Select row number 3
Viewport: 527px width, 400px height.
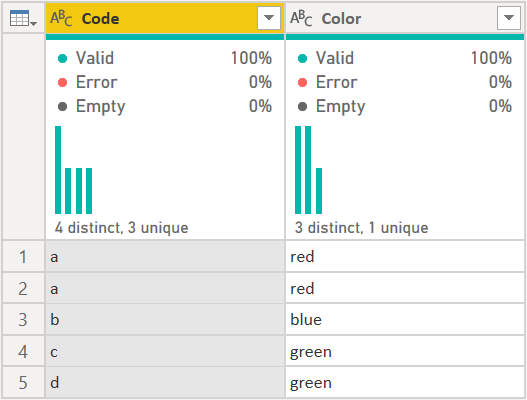point(23,320)
